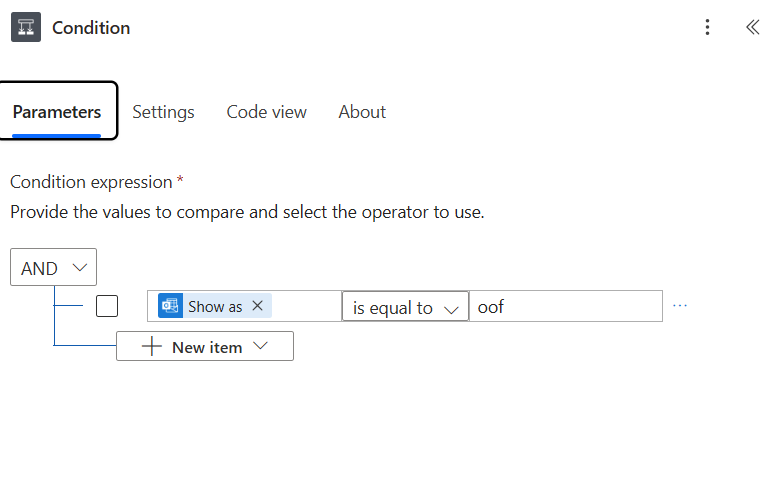Focus the value field containing 'oof'

565,307
